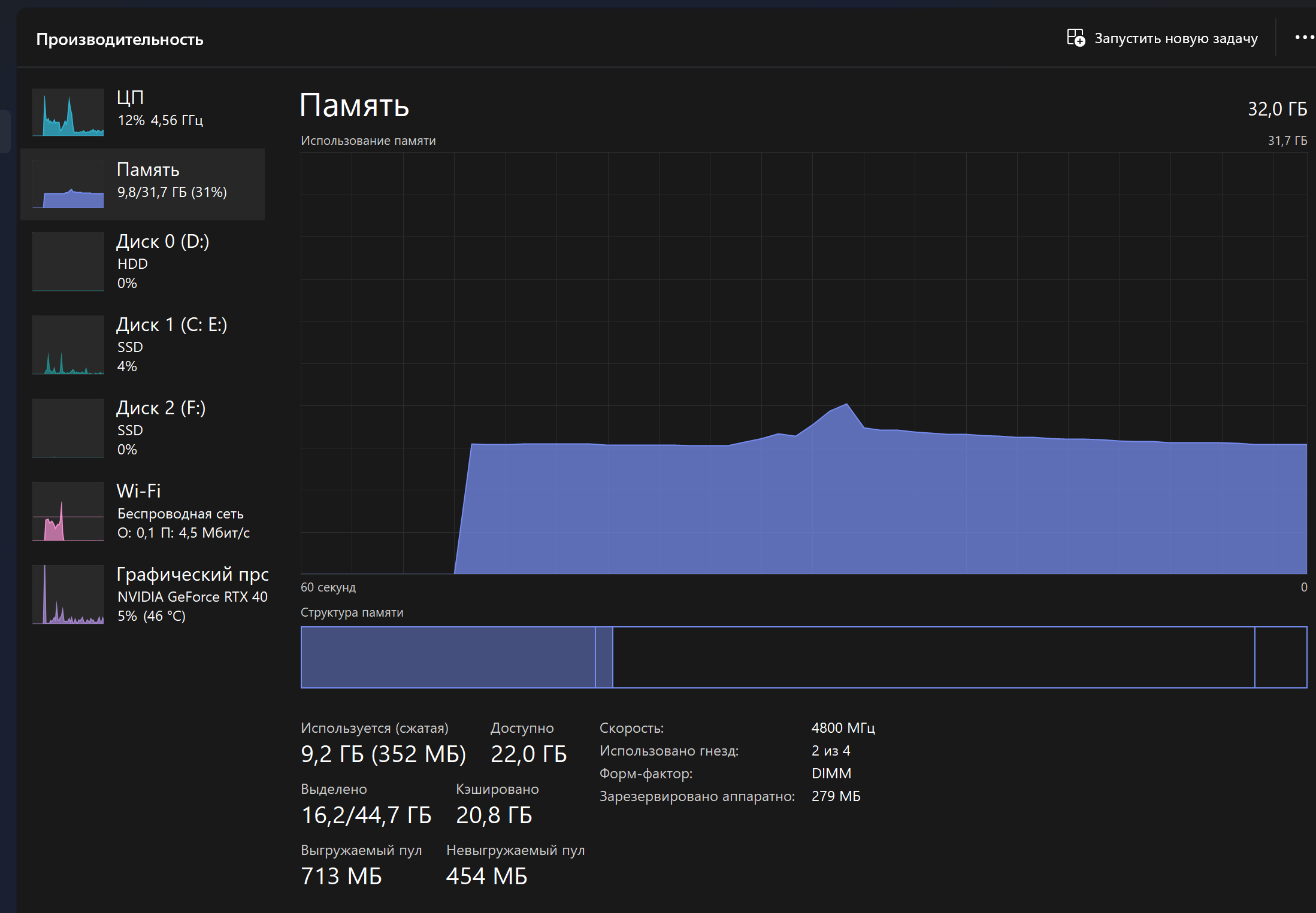This screenshot has width=1316, height=913.
Task: Open Диск 2 (F:) sidebar label
Action: tap(161, 408)
